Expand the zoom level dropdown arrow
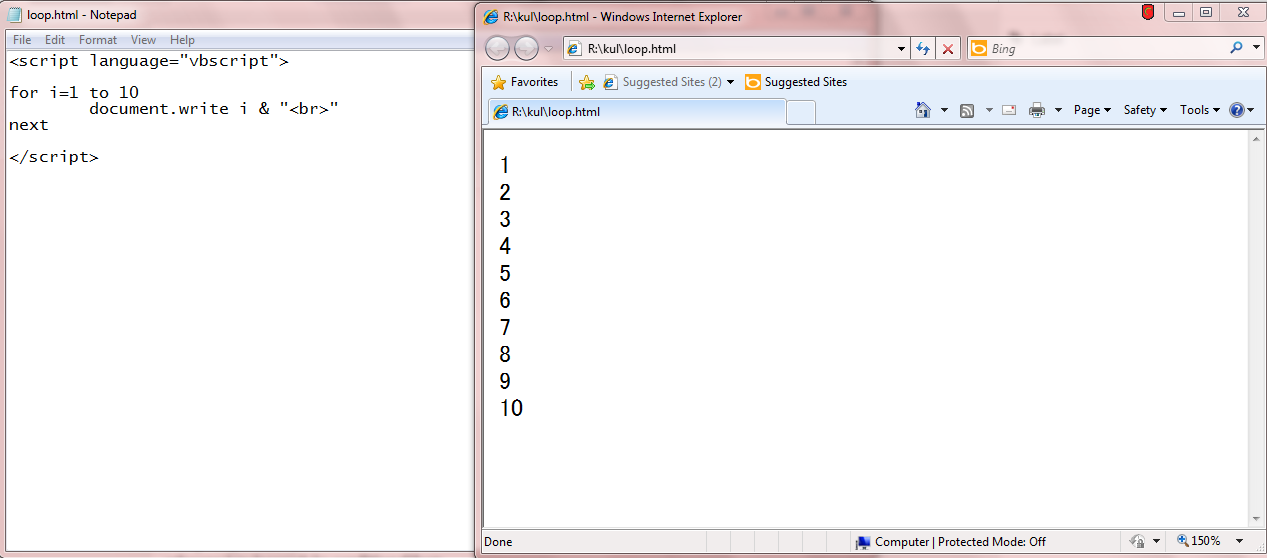This screenshot has height=558, width=1267. tap(1239, 541)
